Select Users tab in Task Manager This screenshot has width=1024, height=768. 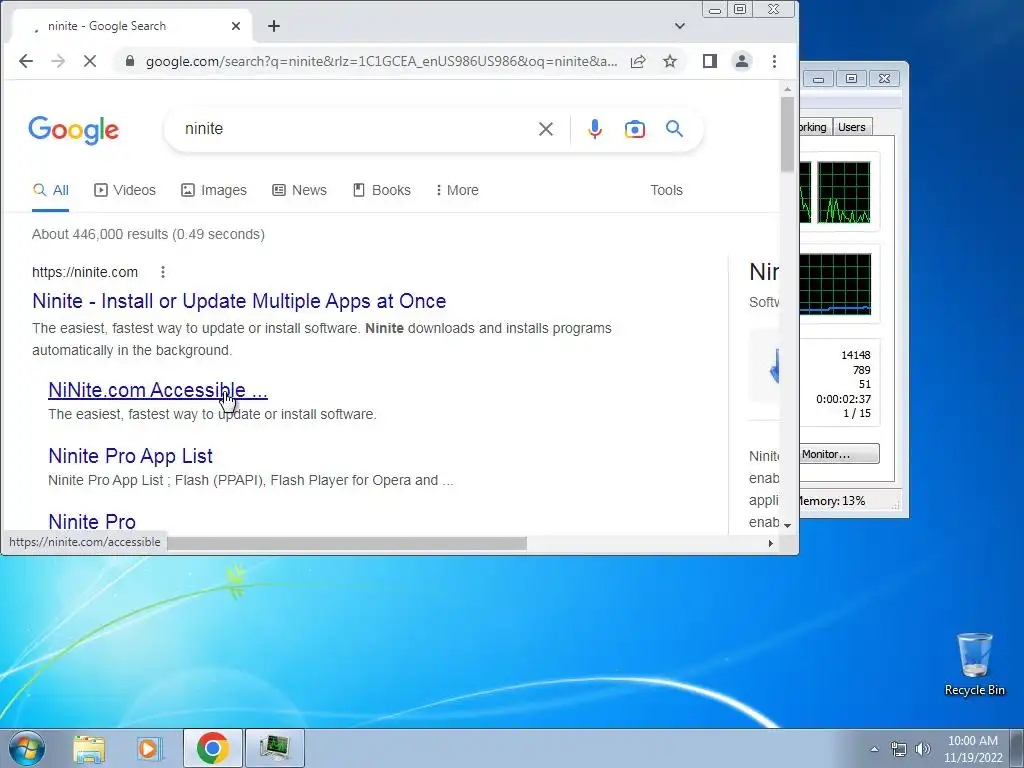(852, 127)
